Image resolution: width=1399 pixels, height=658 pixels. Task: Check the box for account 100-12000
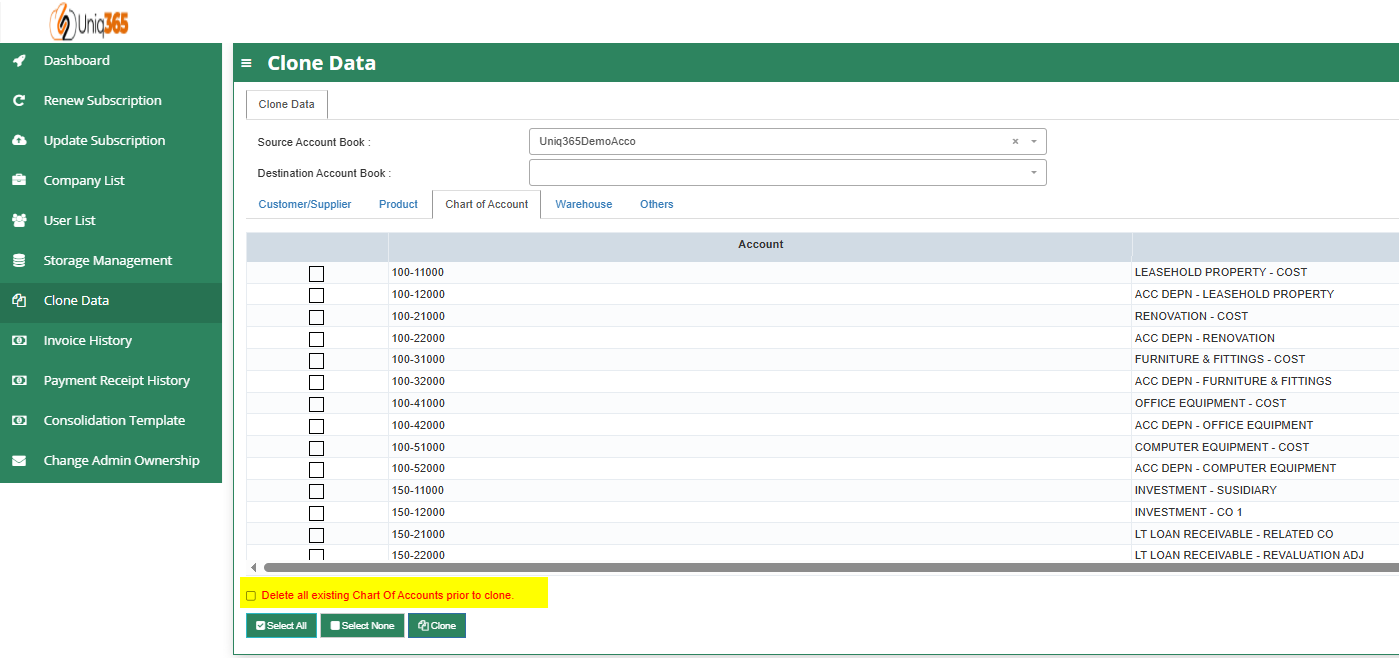[x=317, y=295]
